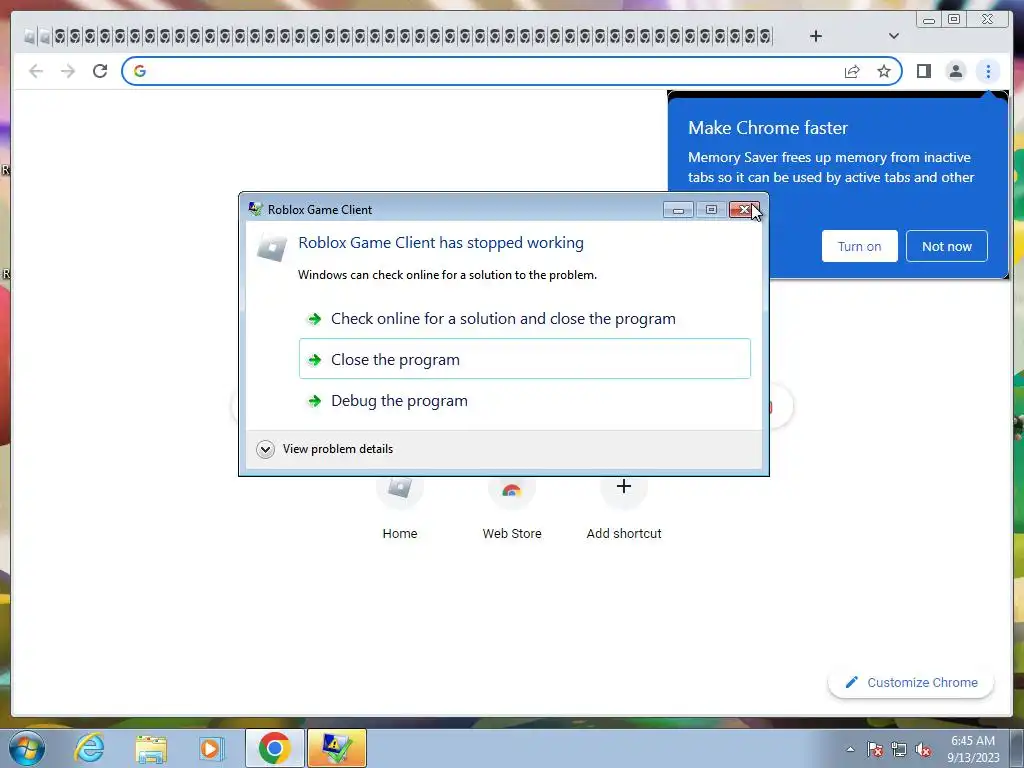Open the muted volume tray icon
This screenshot has width=1024, height=768.
[923, 750]
